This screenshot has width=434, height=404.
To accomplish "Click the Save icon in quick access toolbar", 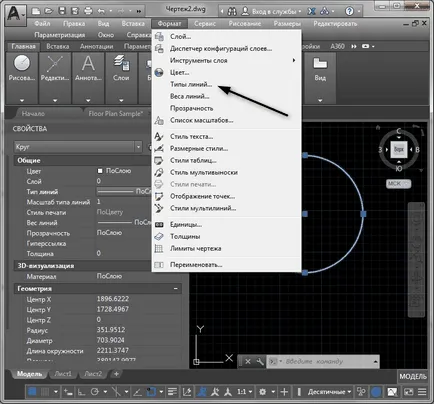I will click(x=62, y=11).
